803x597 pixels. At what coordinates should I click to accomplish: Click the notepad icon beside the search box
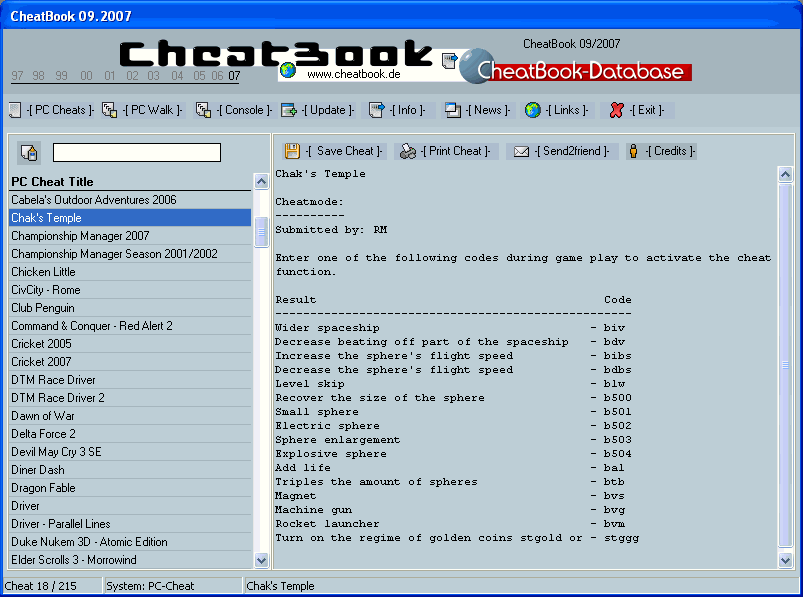[29, 151]
